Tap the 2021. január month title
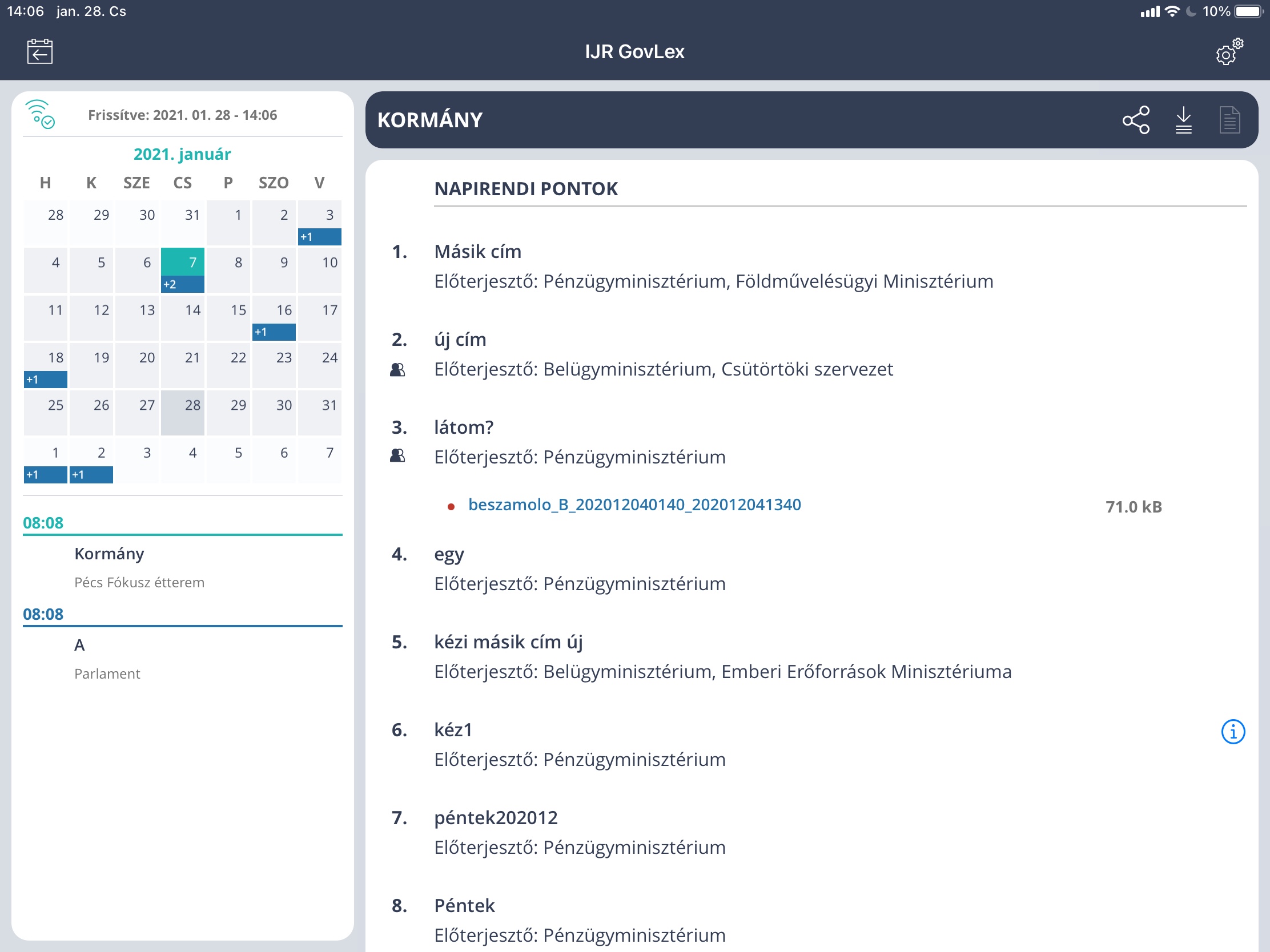 (182, 154)
